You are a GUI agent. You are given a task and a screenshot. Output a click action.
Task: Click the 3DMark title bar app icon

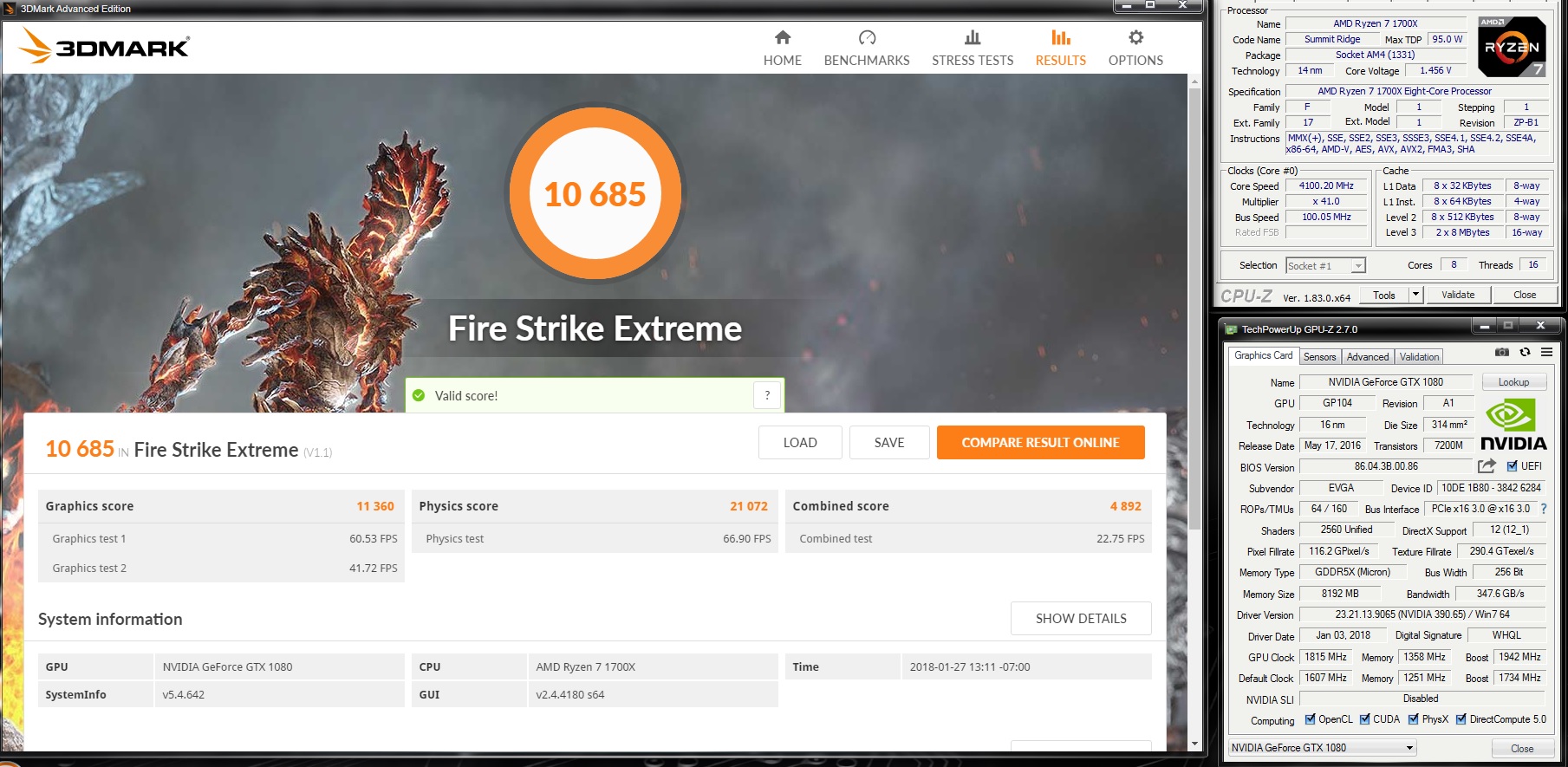pyautogui.click(x=10, y=9)
